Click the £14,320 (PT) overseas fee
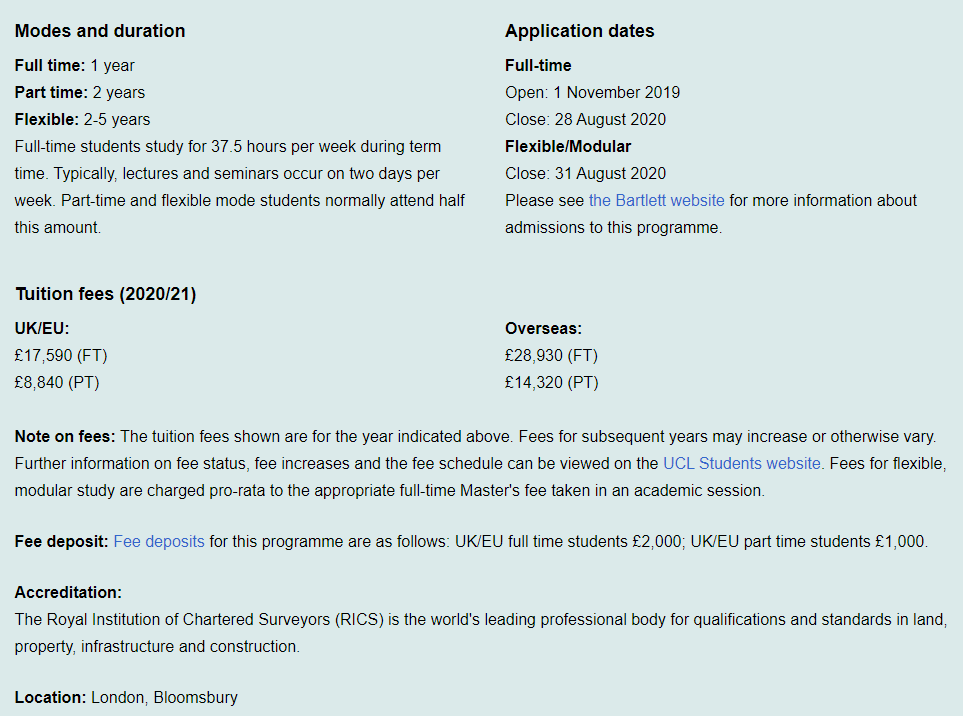Viewport: 963px width, 716px height. point(552,383)
